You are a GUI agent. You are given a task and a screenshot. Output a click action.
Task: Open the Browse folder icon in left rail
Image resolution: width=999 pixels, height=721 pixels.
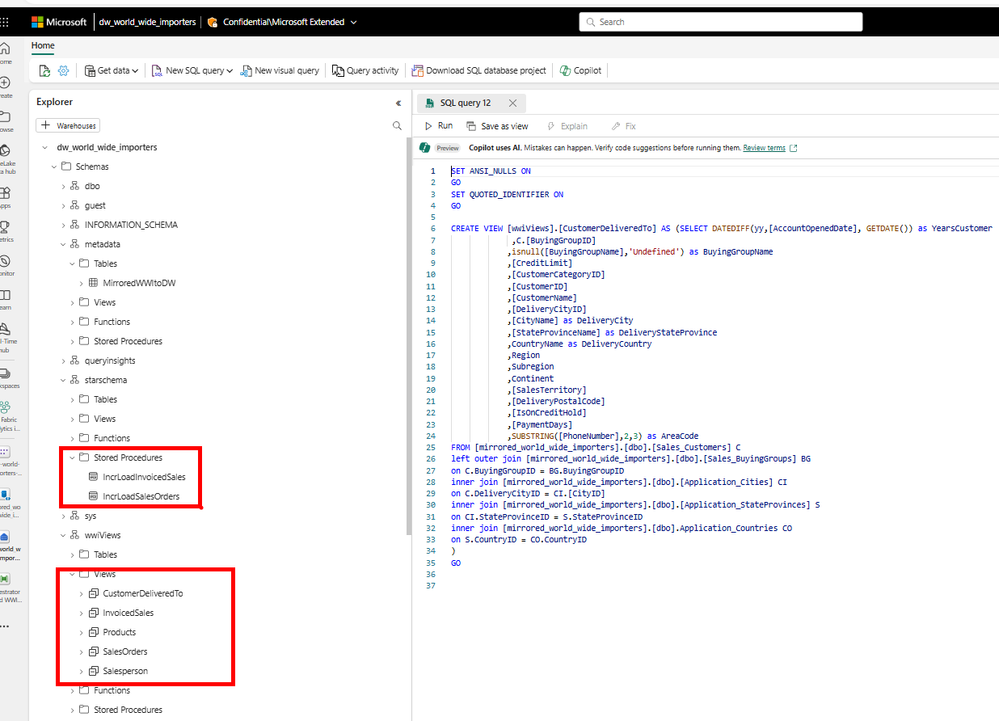(x=5, y=117)
